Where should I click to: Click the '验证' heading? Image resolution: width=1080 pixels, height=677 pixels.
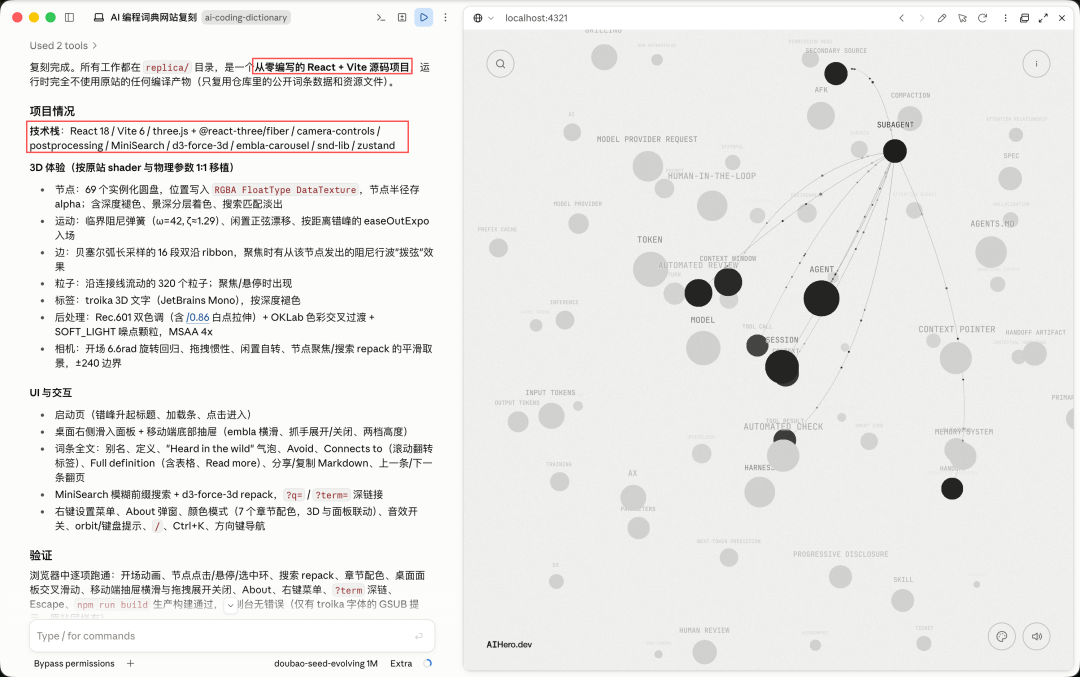coord(41,555)
